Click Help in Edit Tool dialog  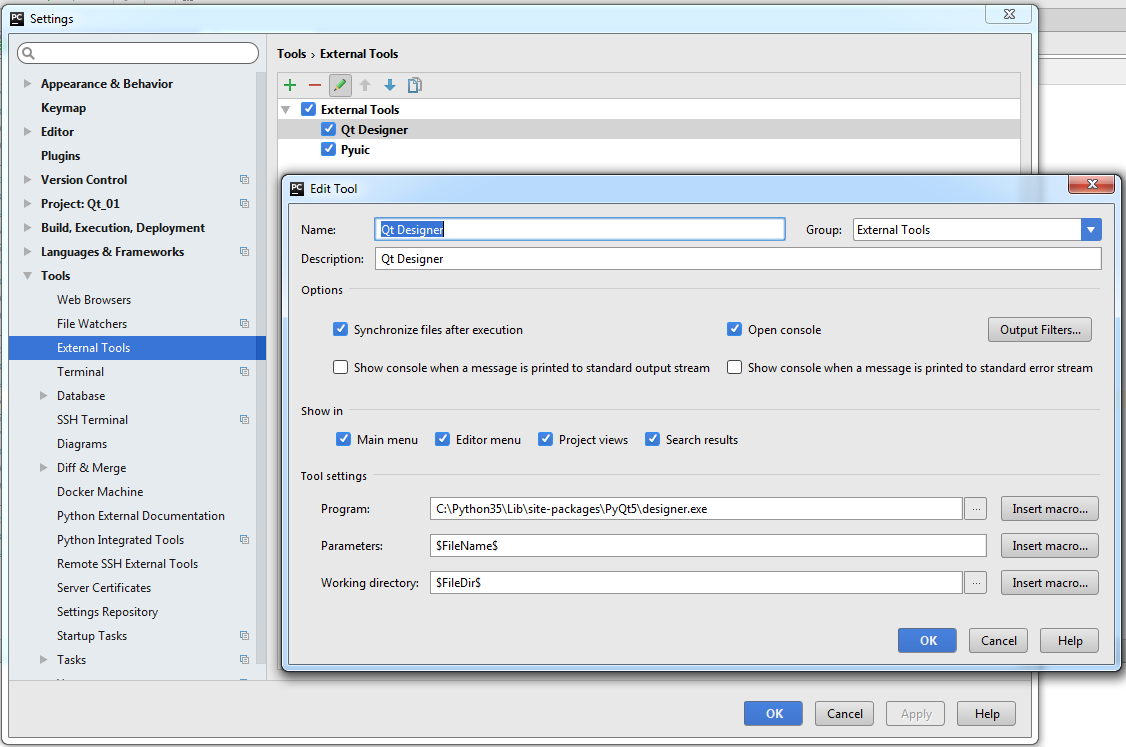[1069, 641]
